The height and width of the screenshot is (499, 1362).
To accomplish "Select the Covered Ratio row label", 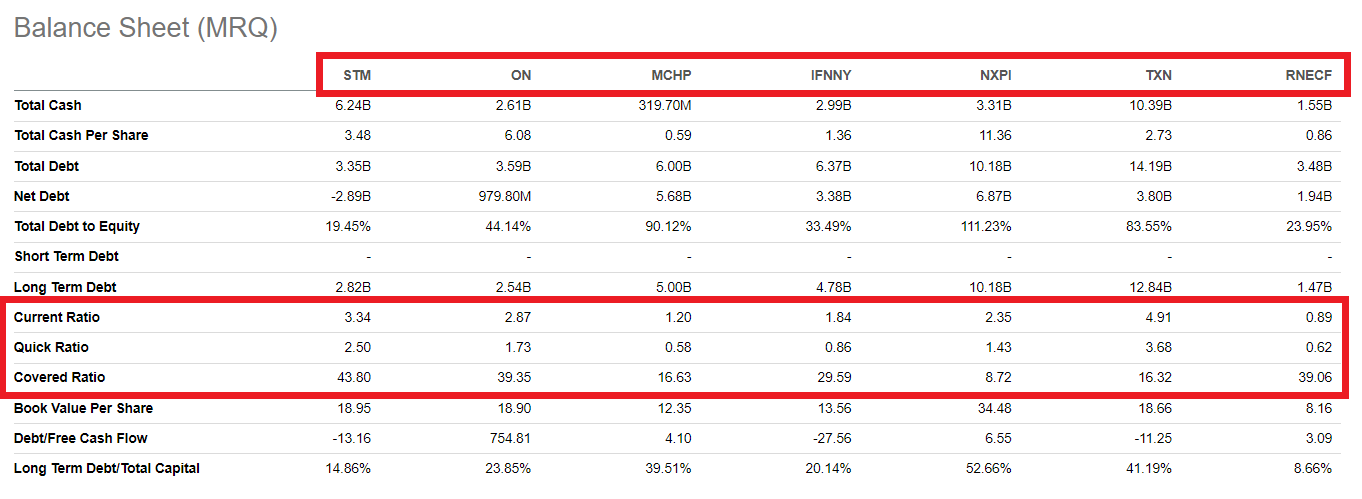I will coord(59,377).
